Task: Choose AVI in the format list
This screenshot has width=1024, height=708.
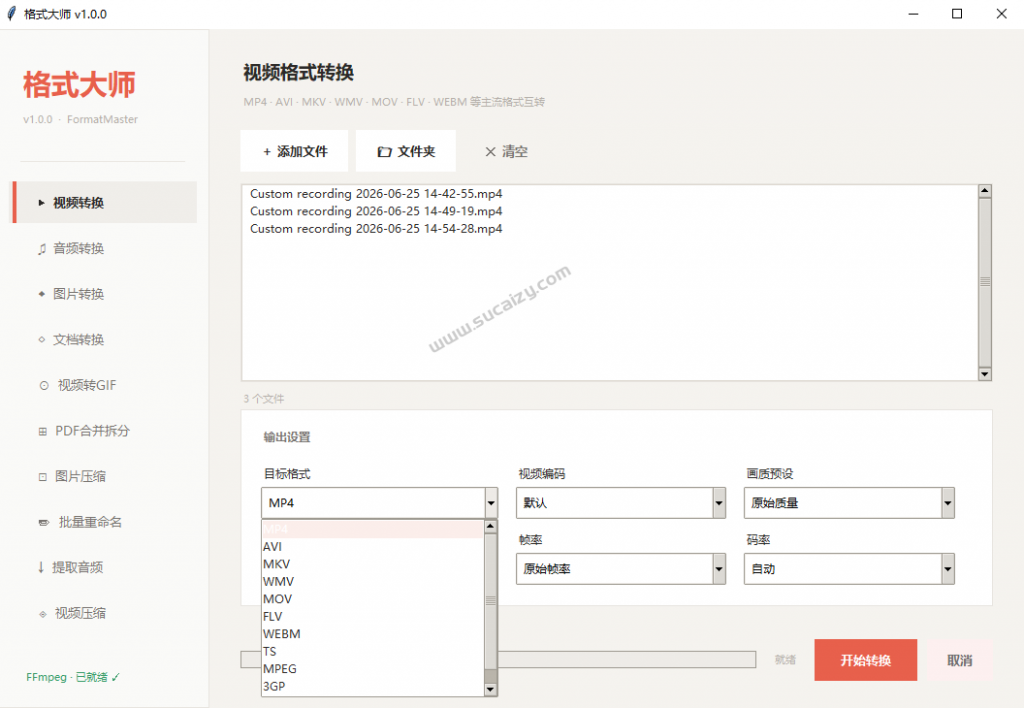Action: click(x=373, y=547)
